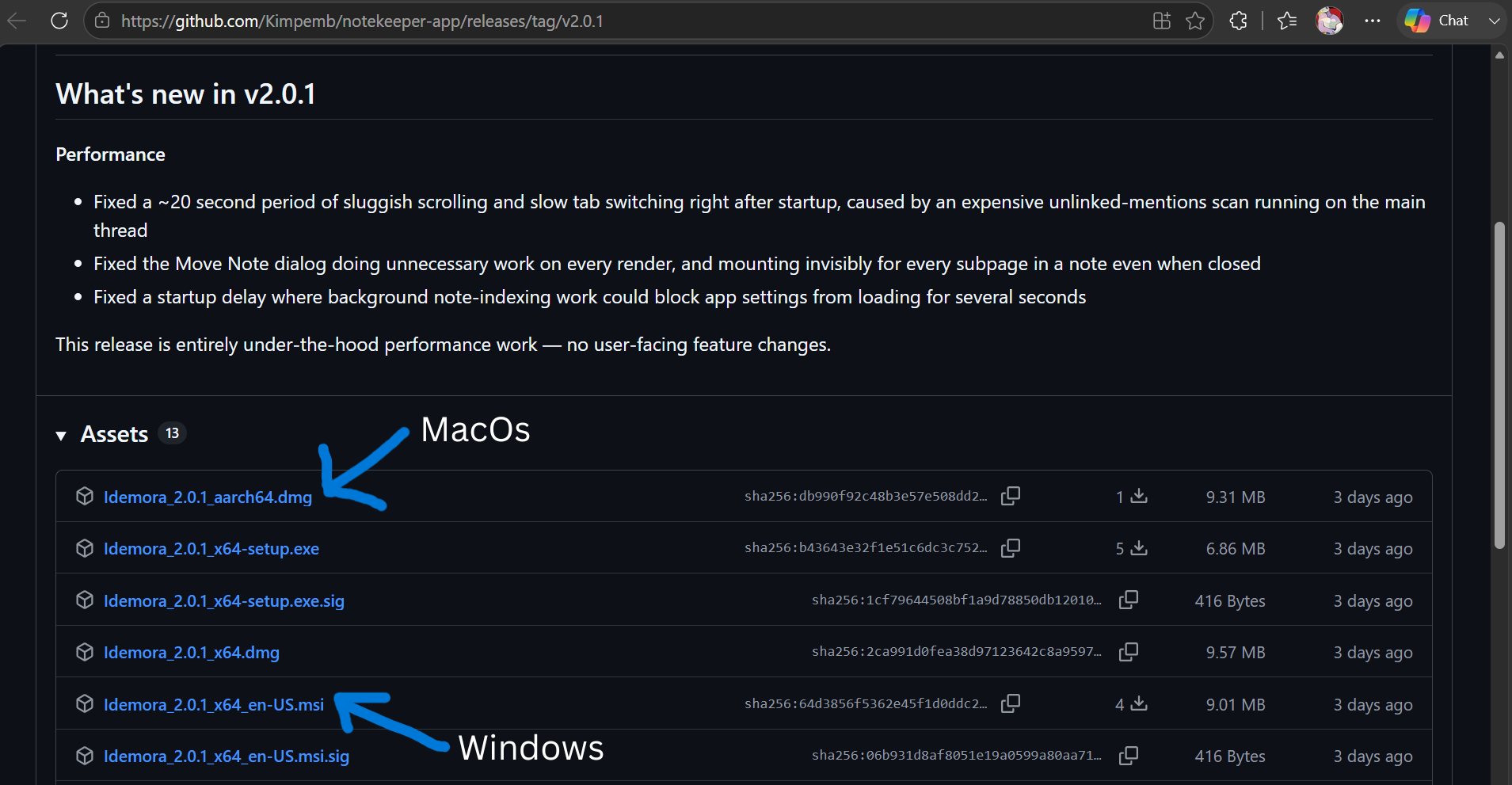1512x785 pixels.
Task: Click the package icon beside x64_en-US.msi.sig
Action: (x=85, y=756)
